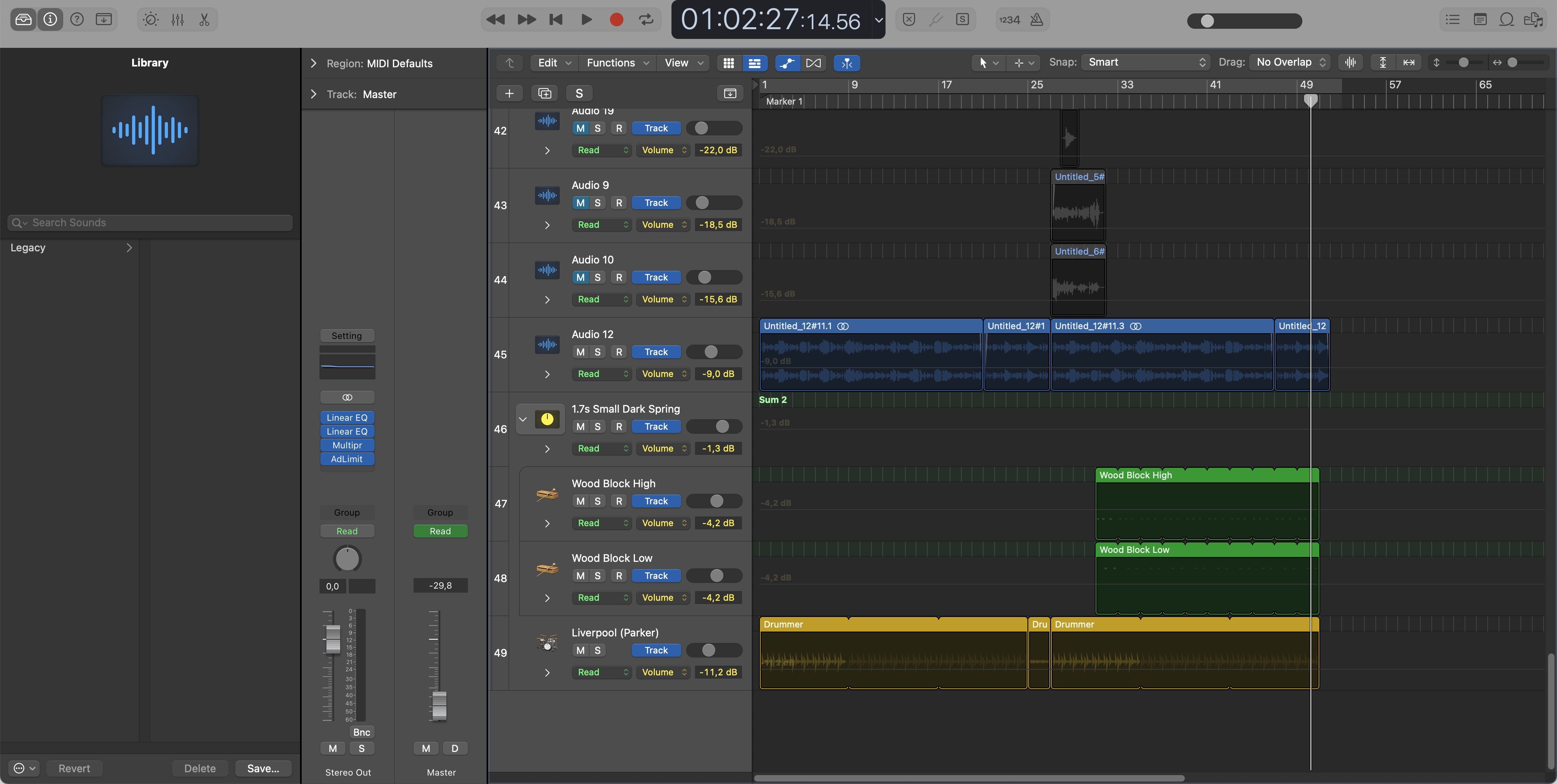Image resolution: width=1557 pixels, height=784 pixels.
Task: Click the Add Track plus button
Action: (509, 93)
